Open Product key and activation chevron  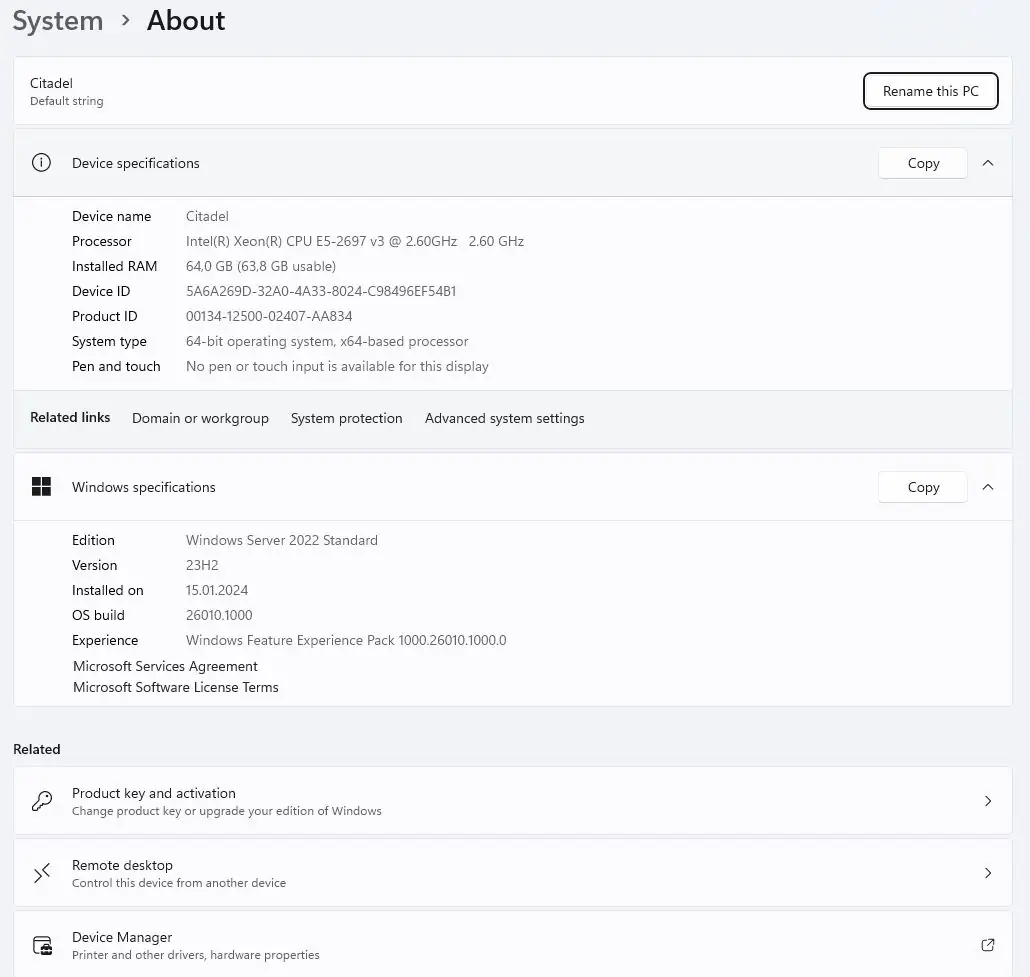(987, 801)
